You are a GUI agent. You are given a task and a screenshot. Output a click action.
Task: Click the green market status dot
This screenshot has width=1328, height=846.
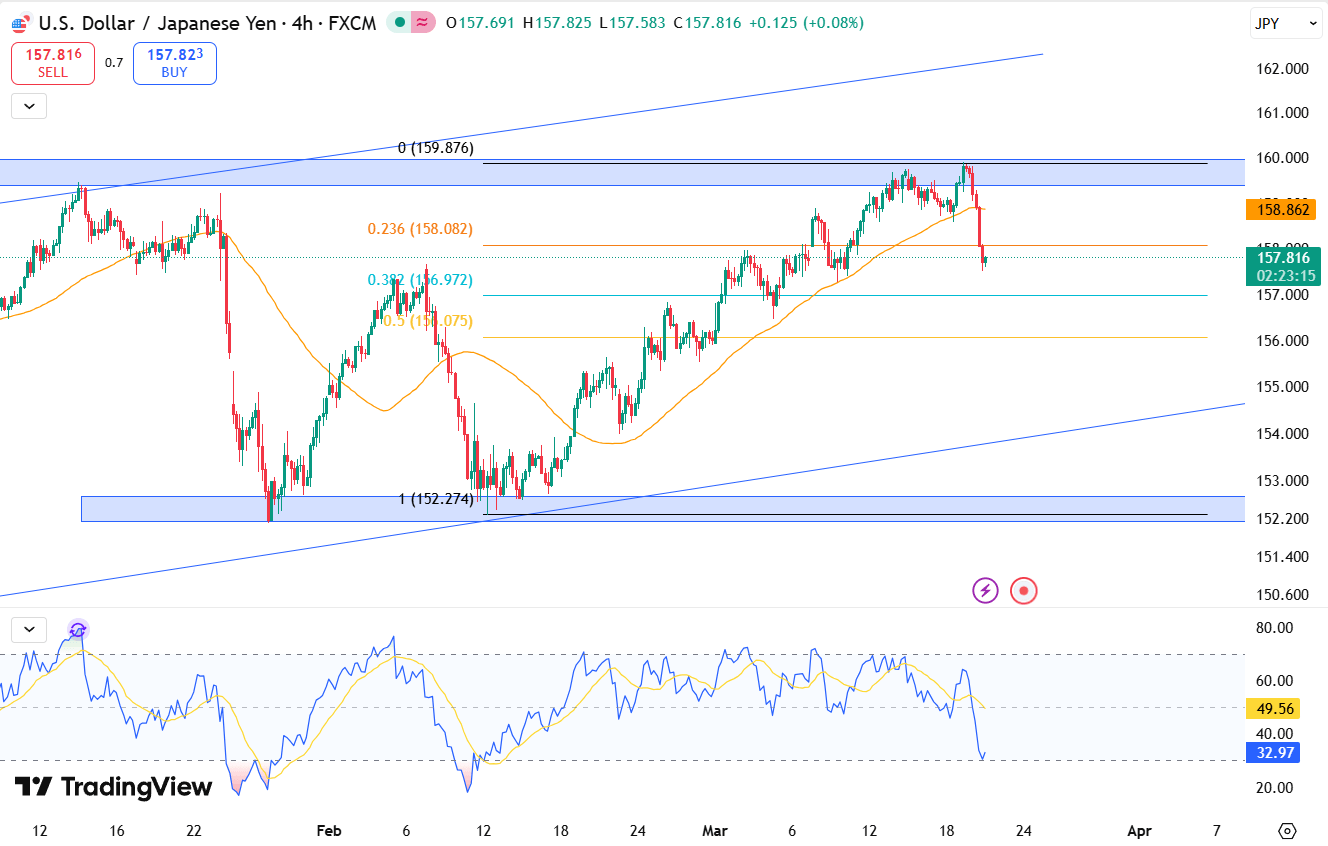pyautogui.click(x=400, y=22)
